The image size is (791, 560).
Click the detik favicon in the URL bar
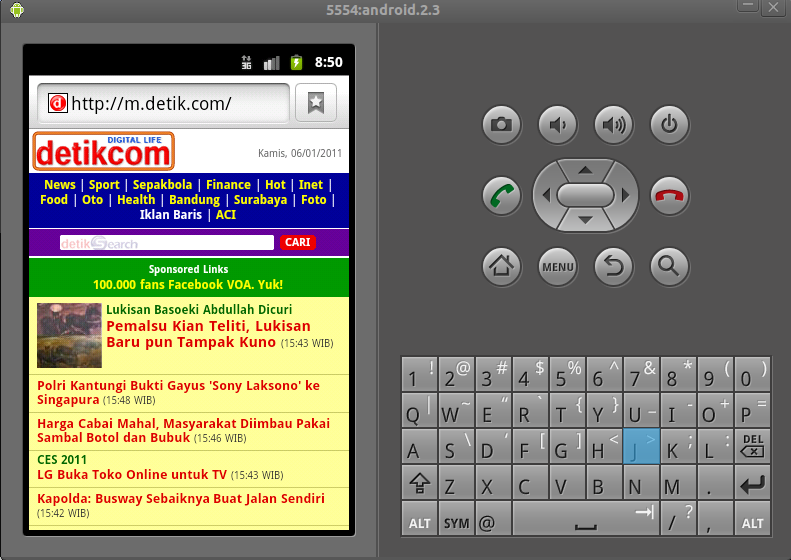pyautogui.click(x=58, y=103)
